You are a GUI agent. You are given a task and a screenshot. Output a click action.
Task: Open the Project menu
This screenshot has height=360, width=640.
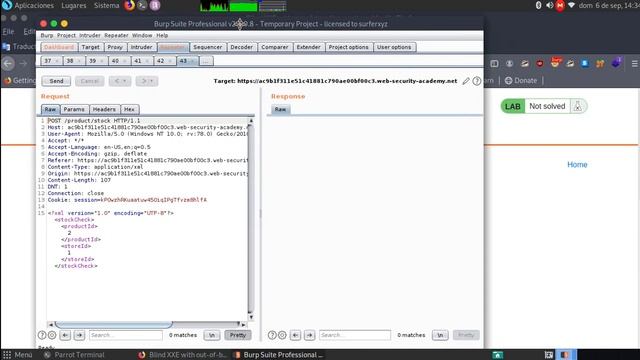click(66, 36)
